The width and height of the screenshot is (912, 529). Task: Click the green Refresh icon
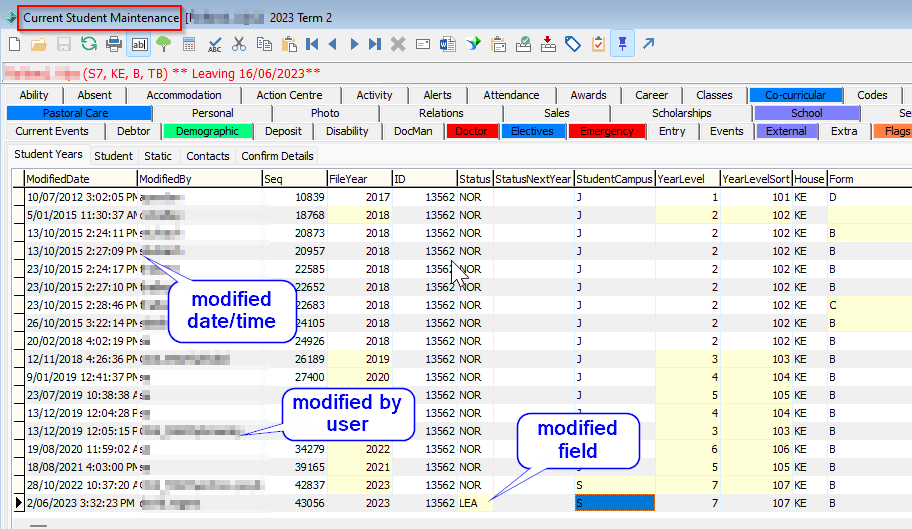pyautogui.click(x=89, y=44)
